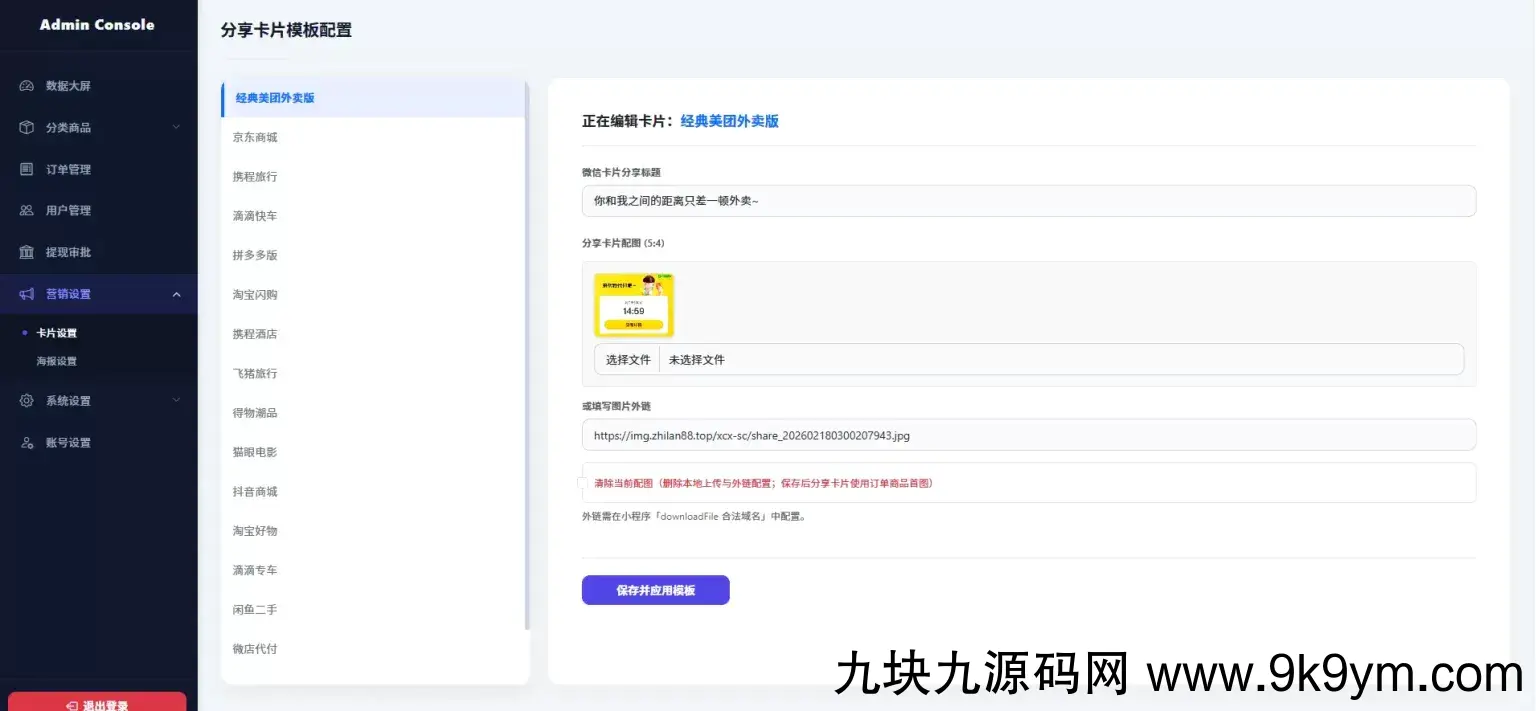The width and height of the screenshot is (1536, 711).
Task: Click 保存并应用模板 button
Action: click(x=656, y=590)
